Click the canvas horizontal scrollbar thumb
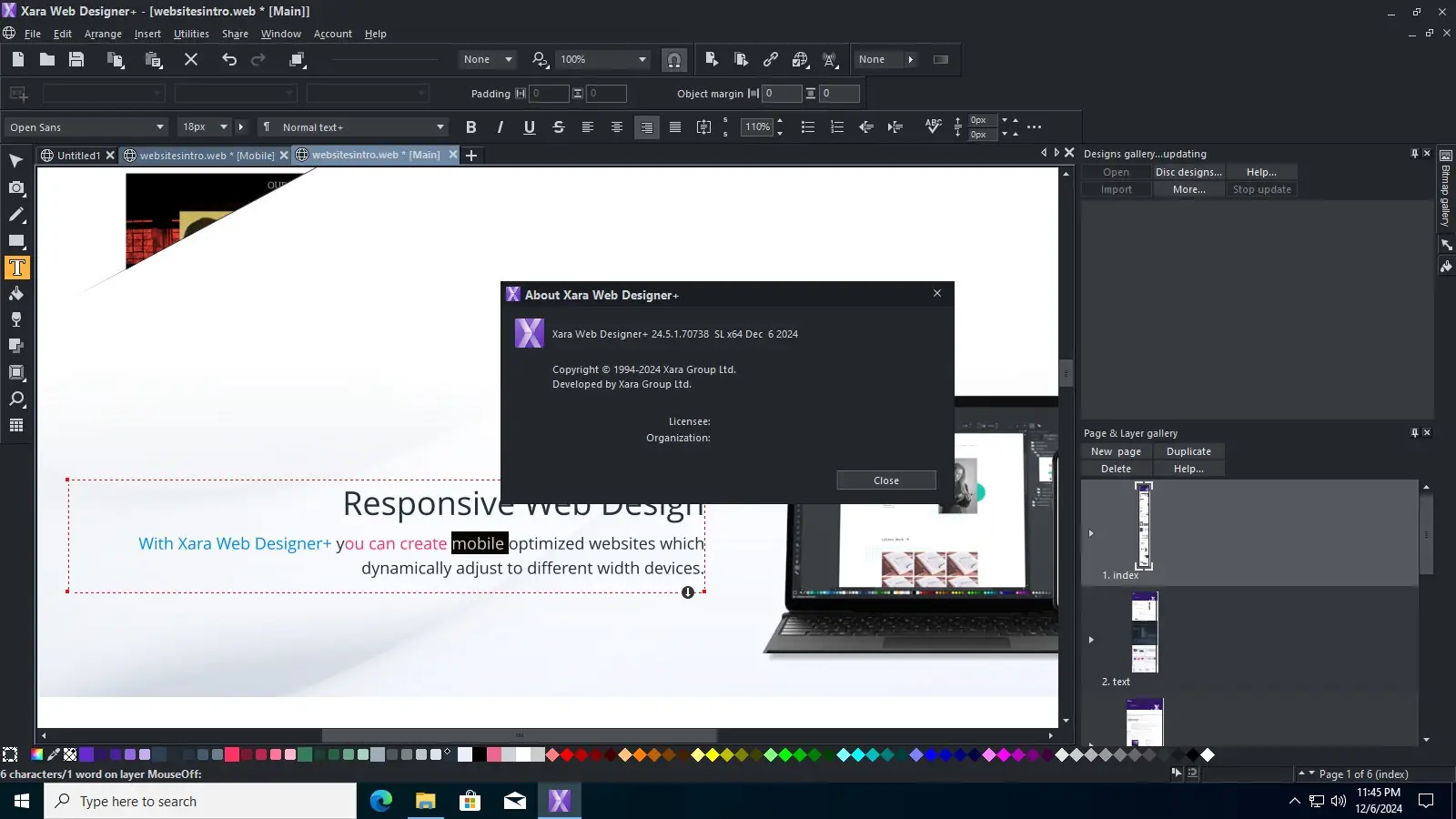1456x819 pixels. 519,735
